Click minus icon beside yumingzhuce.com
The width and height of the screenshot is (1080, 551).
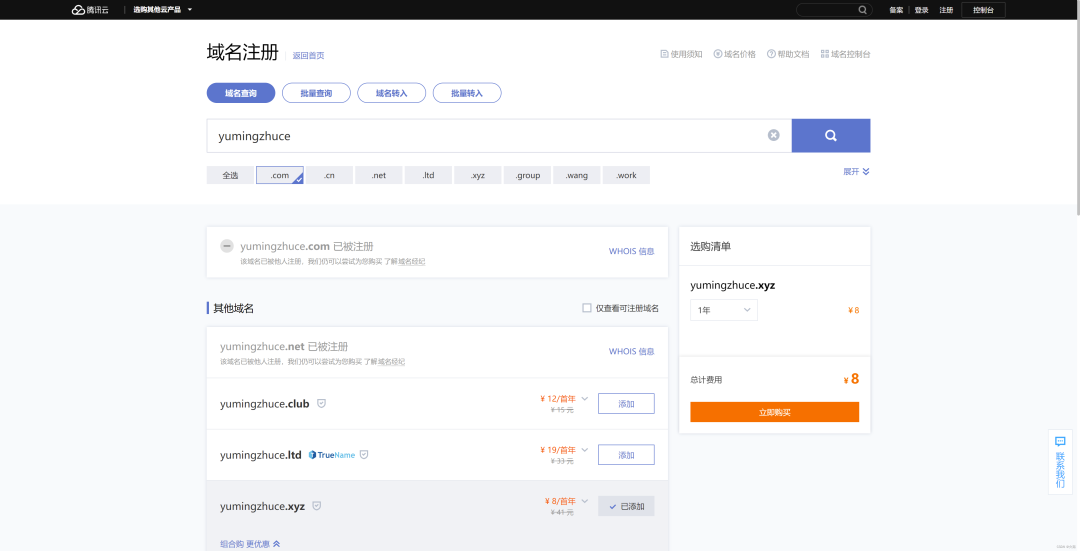pyautogui.click(x=227, y=246)
